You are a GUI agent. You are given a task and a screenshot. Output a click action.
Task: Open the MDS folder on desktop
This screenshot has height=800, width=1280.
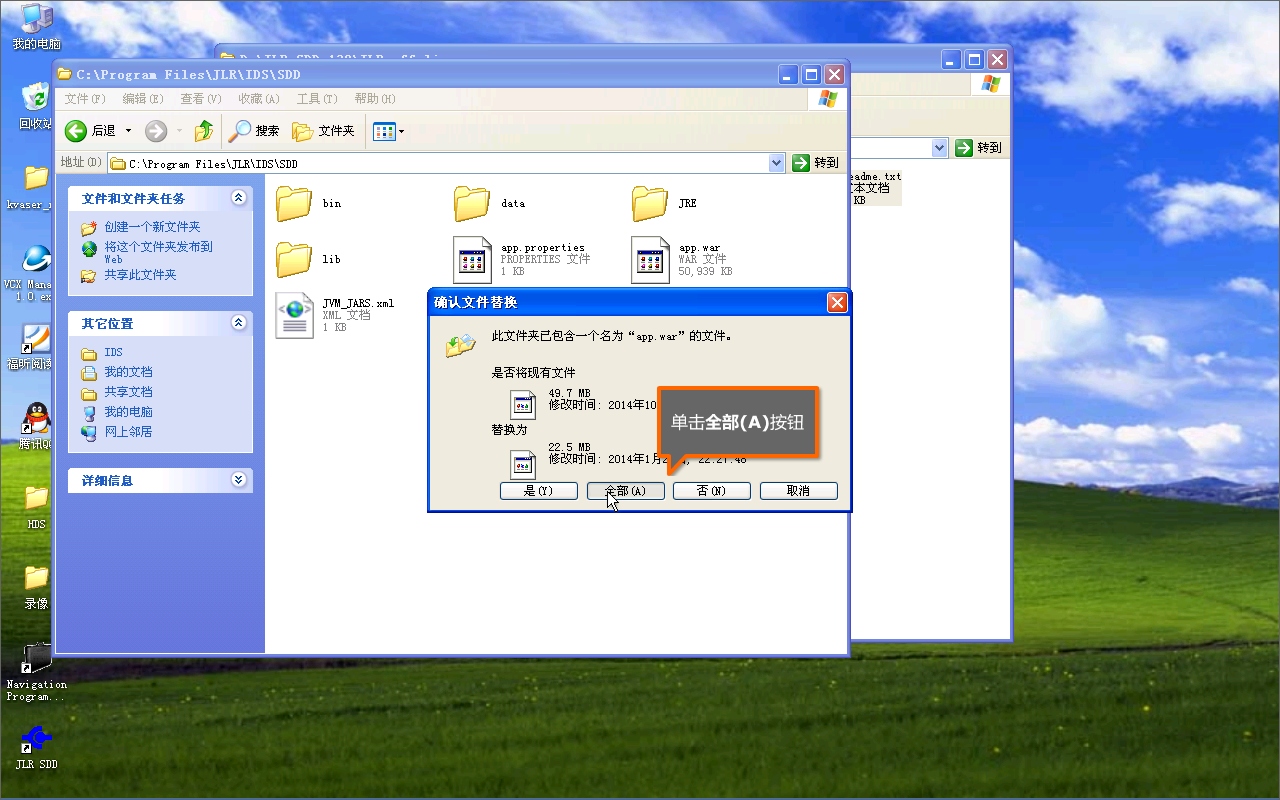point(36,507)
